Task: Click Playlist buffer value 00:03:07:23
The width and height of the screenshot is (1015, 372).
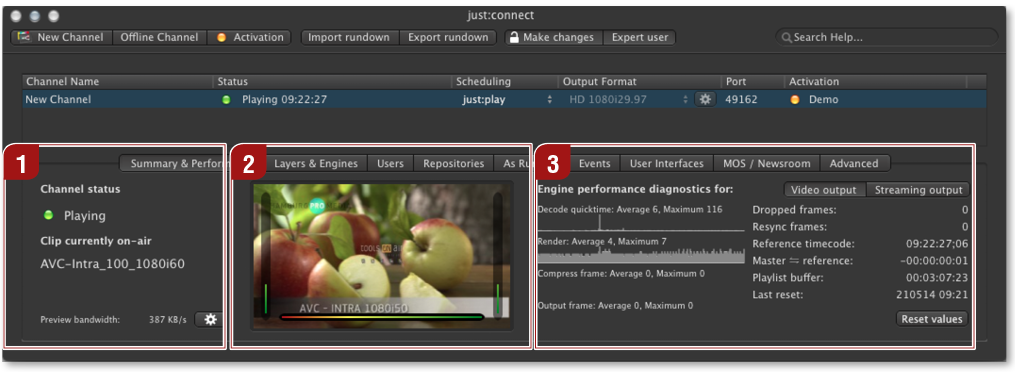Action: point(937,278)
